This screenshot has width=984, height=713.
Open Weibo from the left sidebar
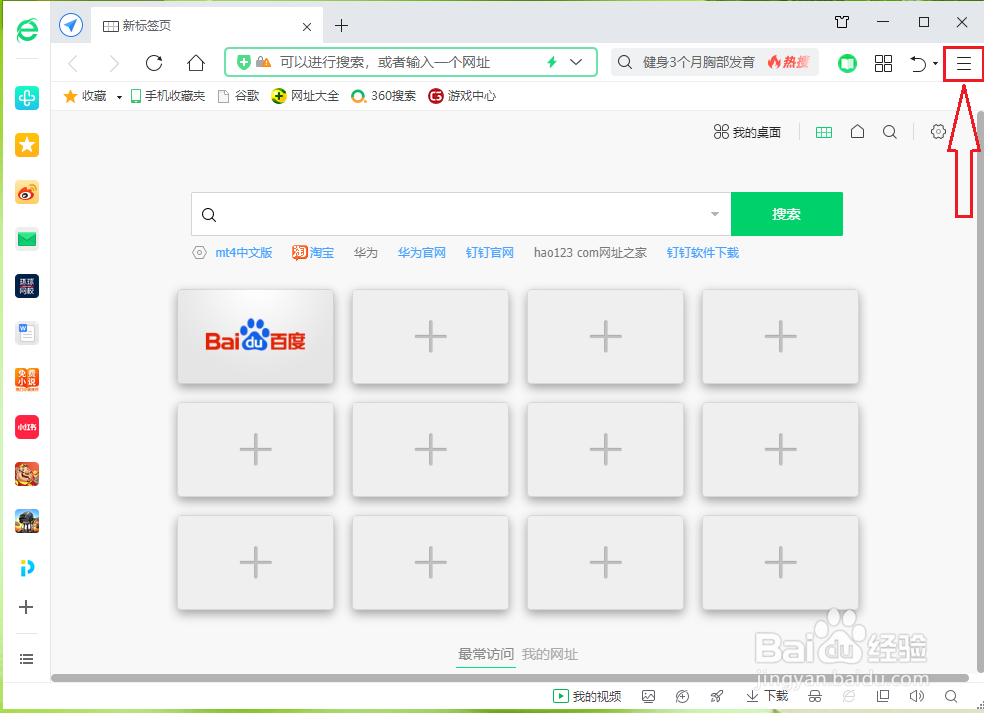point(26,192)
